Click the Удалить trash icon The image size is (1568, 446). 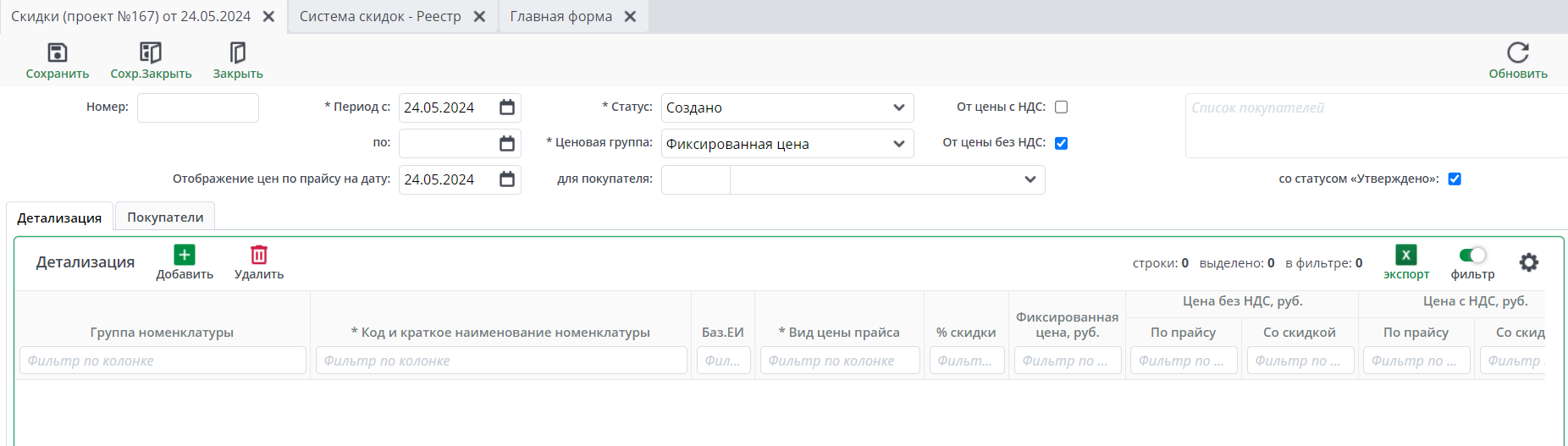click(259, 255)
